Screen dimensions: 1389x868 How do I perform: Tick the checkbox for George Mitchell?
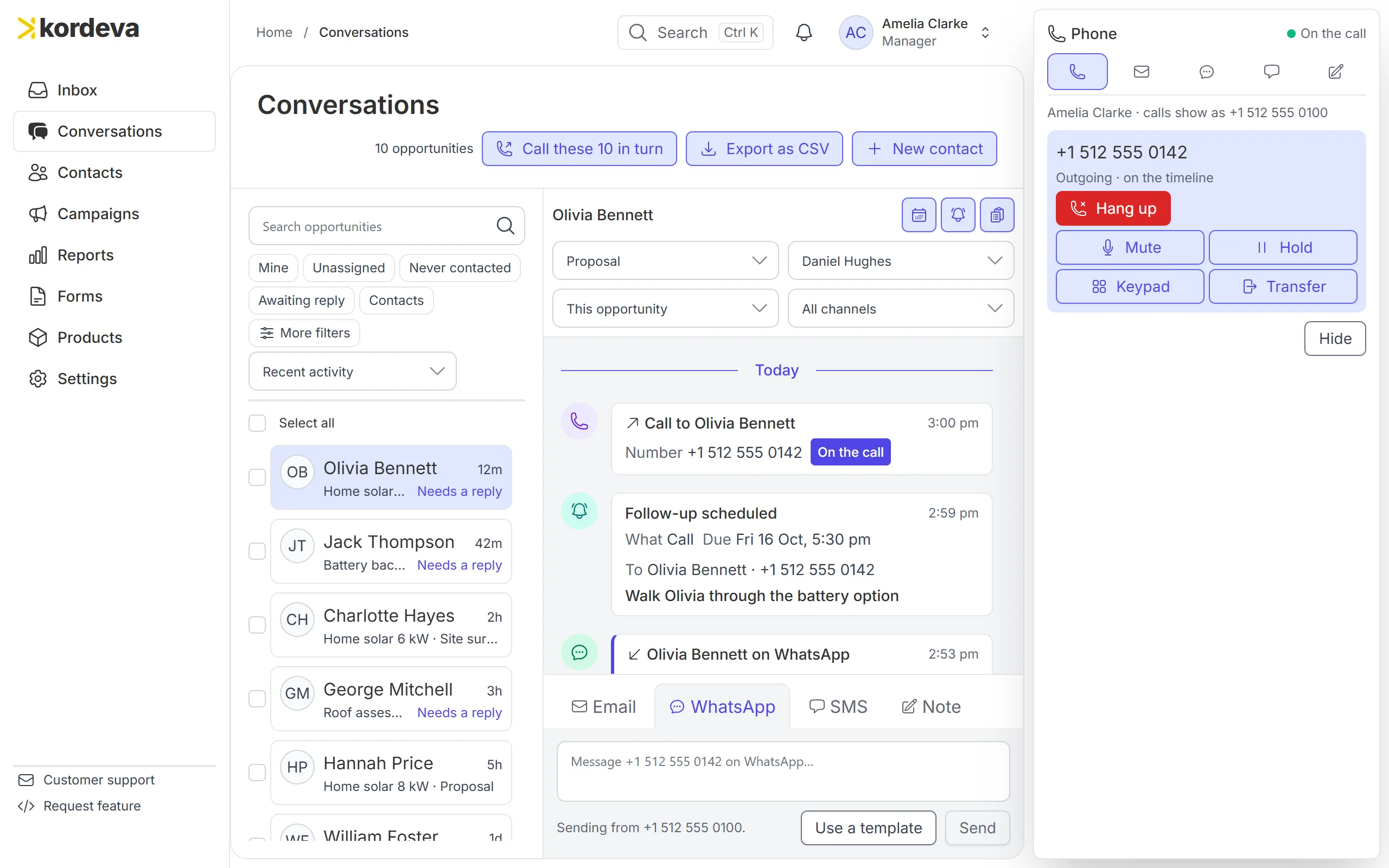(x=257, y=699)
